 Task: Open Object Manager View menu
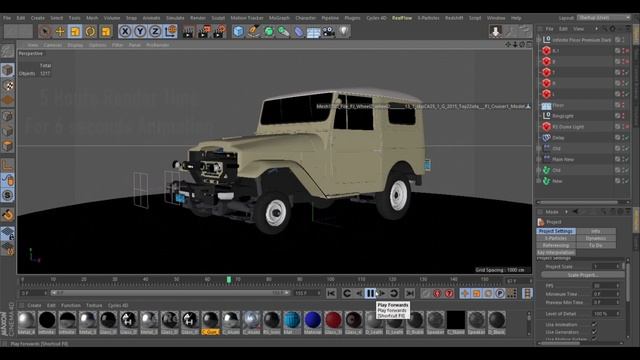tap(578, 29)
